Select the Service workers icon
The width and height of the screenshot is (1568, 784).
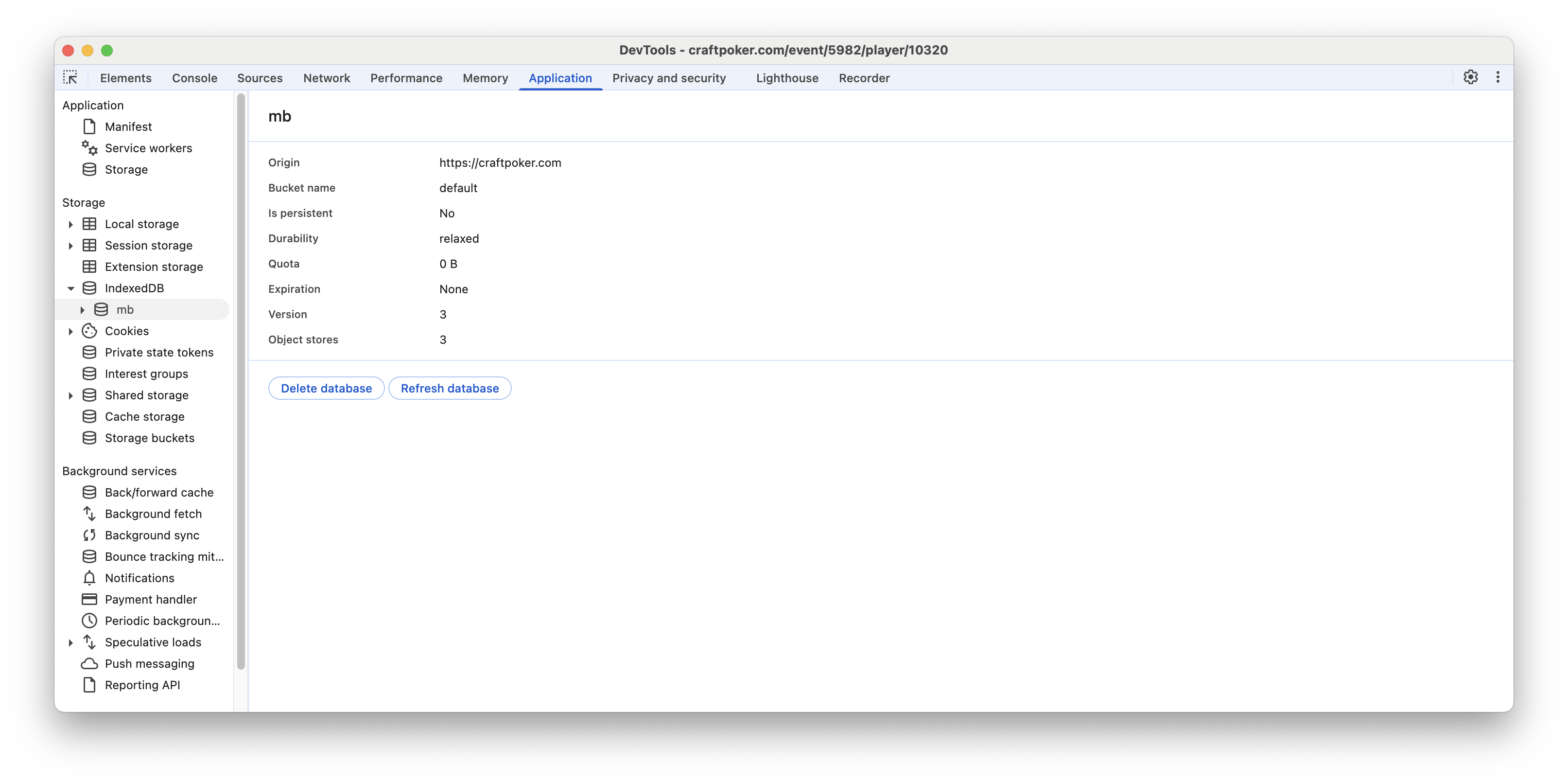point(89,148)
